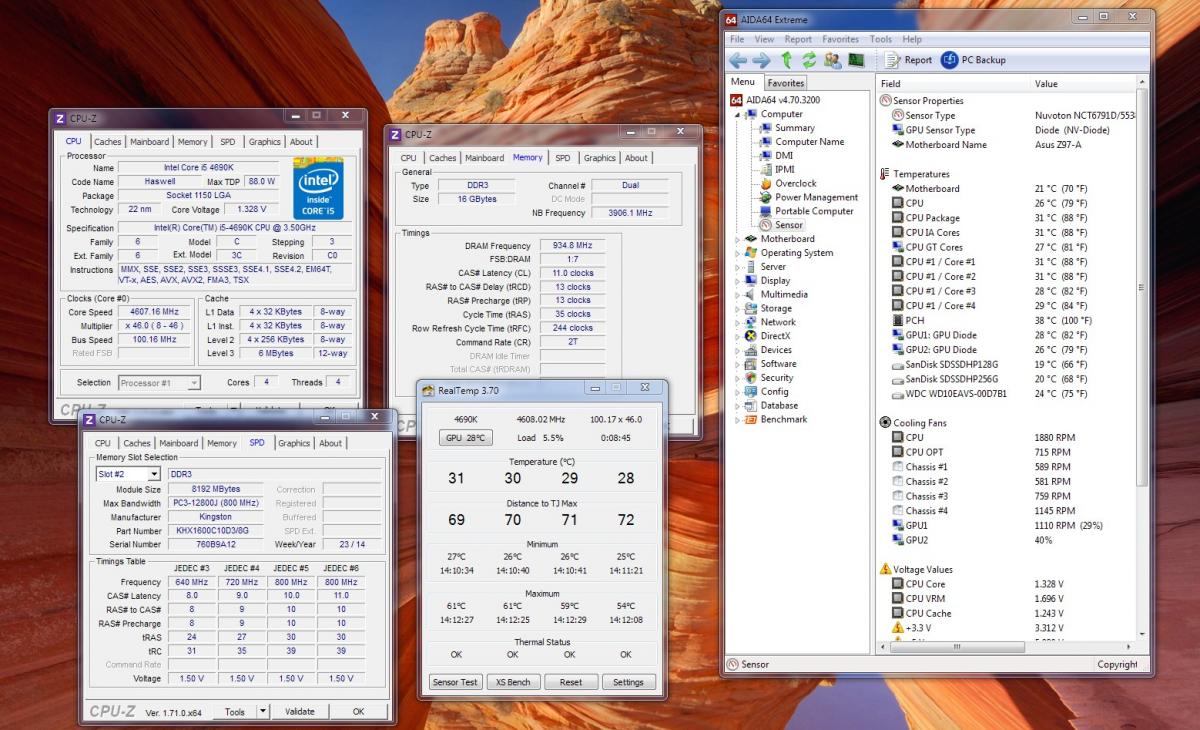The image size is (1200, 730).
Task: Refresh the AIDA64 sensor page
Action: [x=809, y=60]
